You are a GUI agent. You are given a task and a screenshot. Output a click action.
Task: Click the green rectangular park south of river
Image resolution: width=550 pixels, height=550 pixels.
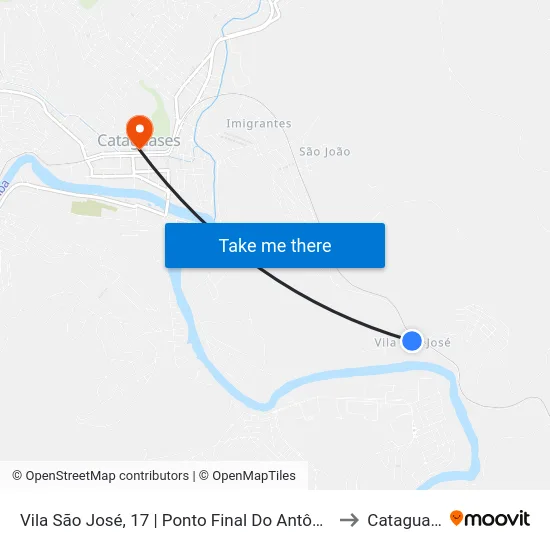pos(91,208)
